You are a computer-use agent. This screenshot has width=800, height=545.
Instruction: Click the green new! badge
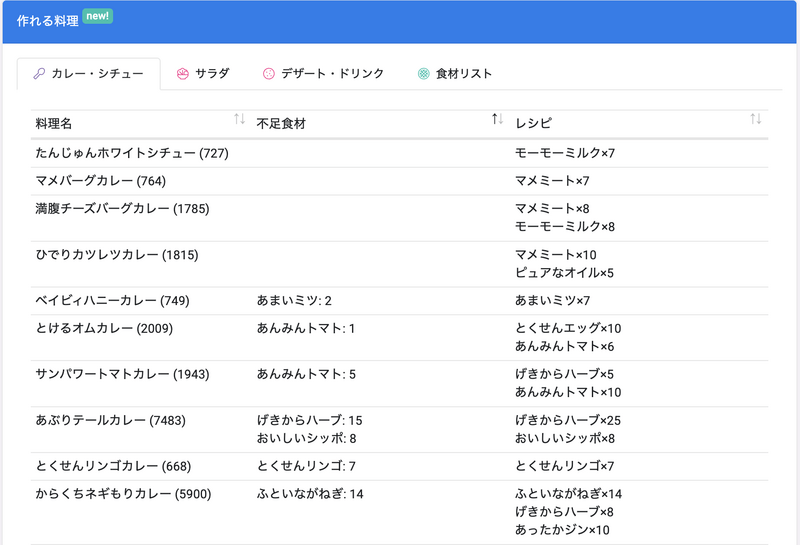(98, 17)
